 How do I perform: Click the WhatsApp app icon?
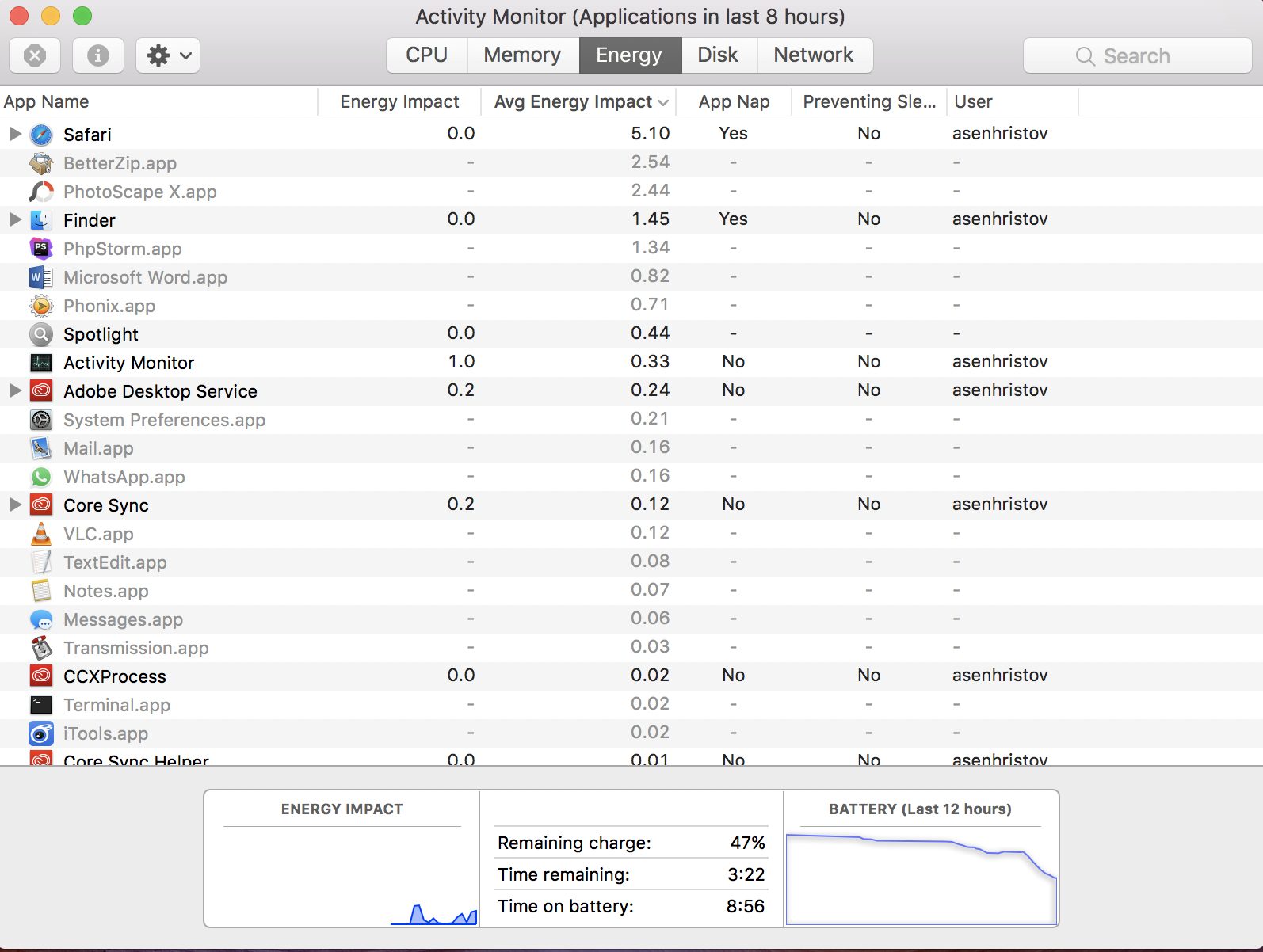[x=41, y=477]
